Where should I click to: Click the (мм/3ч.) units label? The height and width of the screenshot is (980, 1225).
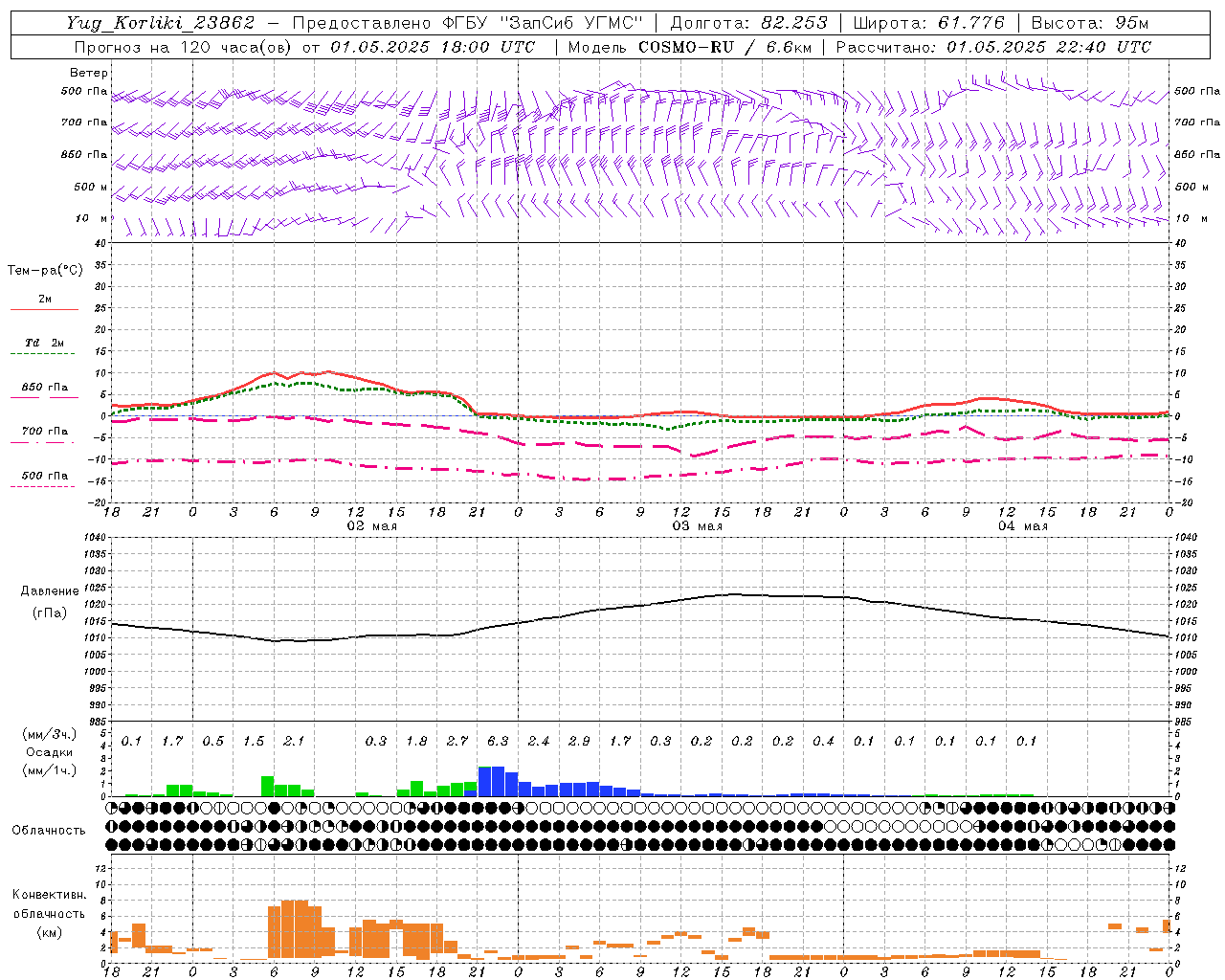click(49, 734)
